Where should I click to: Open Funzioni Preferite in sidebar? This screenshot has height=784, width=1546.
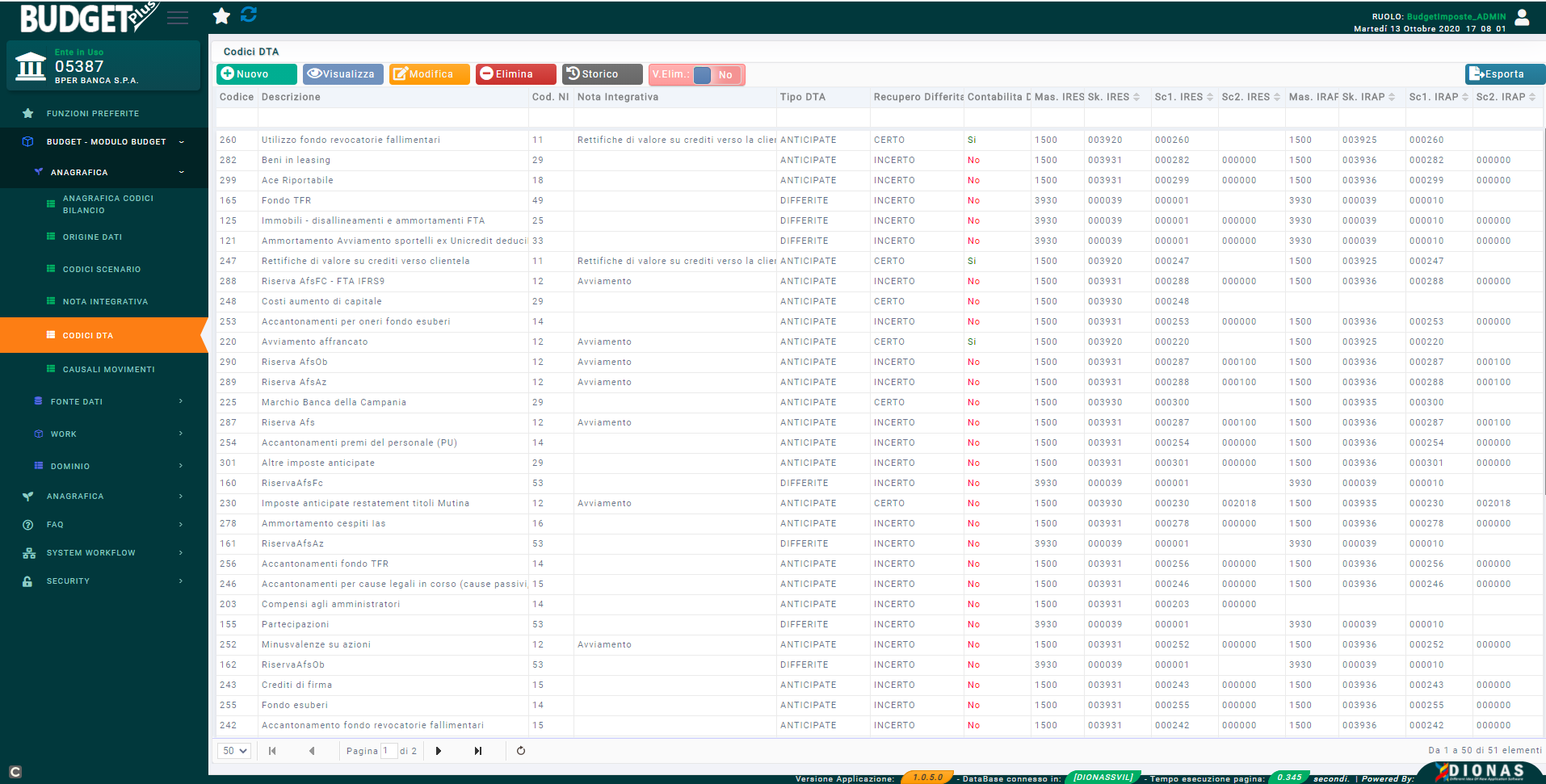coord(105,113)
